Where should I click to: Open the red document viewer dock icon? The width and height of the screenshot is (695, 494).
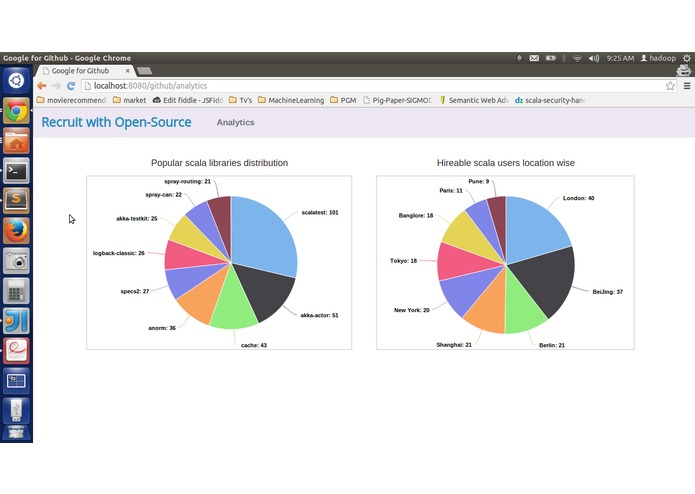[16, 351]
